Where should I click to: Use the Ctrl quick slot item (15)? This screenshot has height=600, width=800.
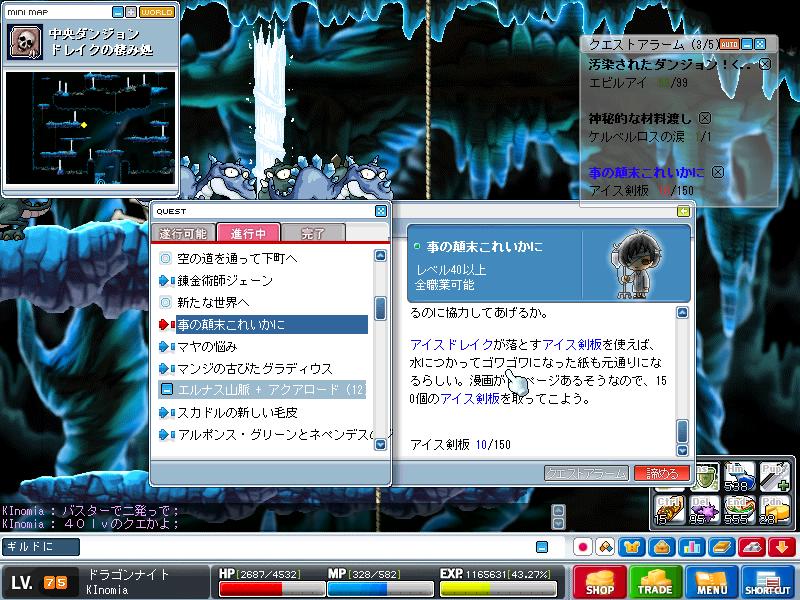tap(669, 509)
